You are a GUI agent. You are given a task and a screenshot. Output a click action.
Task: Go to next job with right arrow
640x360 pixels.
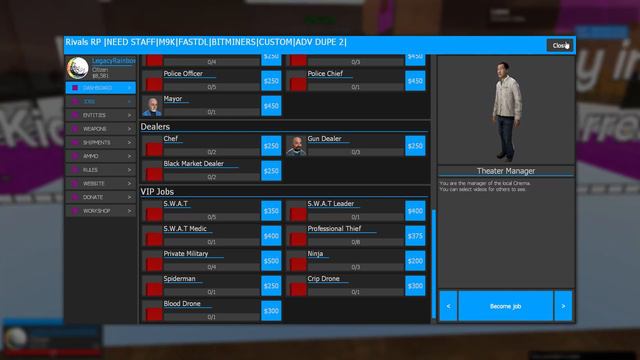[x=563, y=306]
